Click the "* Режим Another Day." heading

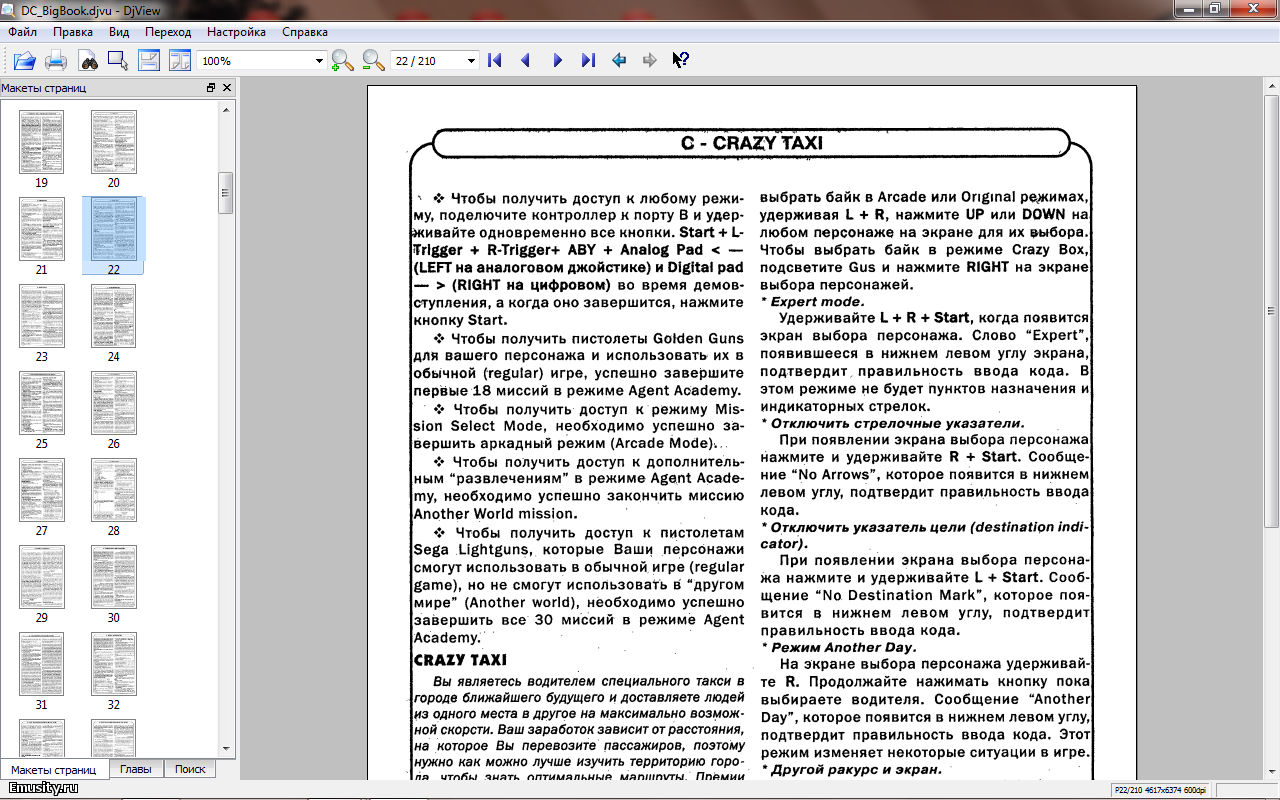pos(838,647)
